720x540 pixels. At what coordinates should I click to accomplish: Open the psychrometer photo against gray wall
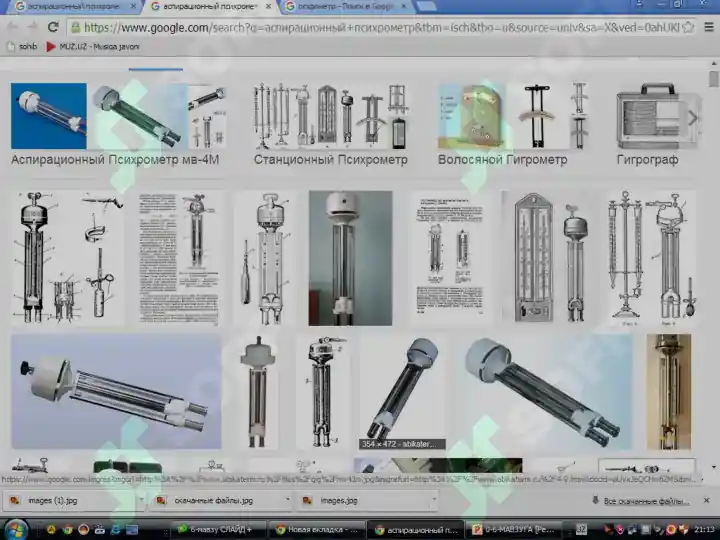(350, 258)
